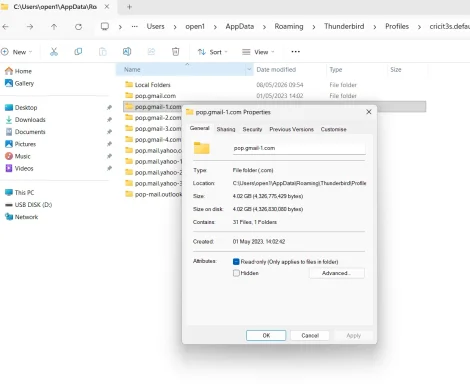Open the See more options menu
Viewport: 470px width, 384px height.
coord(296,52)
